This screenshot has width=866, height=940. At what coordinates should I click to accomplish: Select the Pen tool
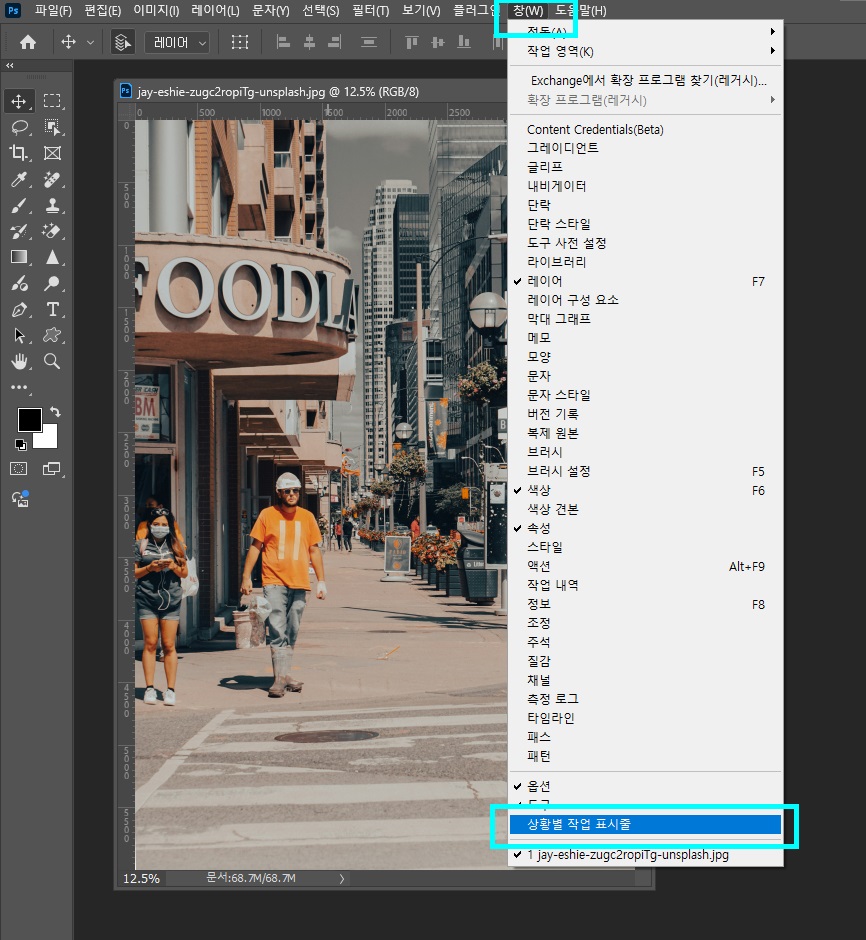click(17, 310)
